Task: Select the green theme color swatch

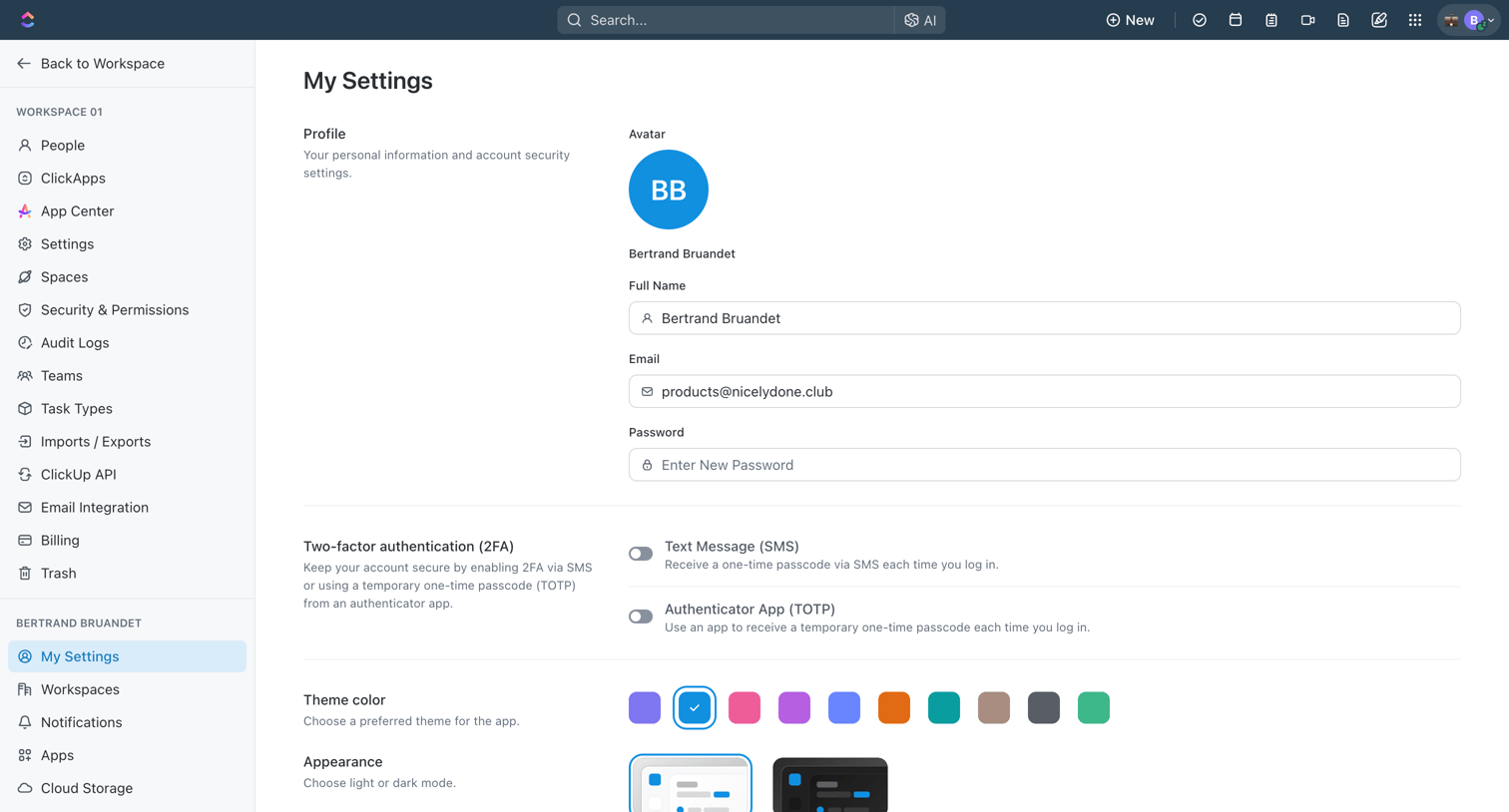Action: (1094, 707)
